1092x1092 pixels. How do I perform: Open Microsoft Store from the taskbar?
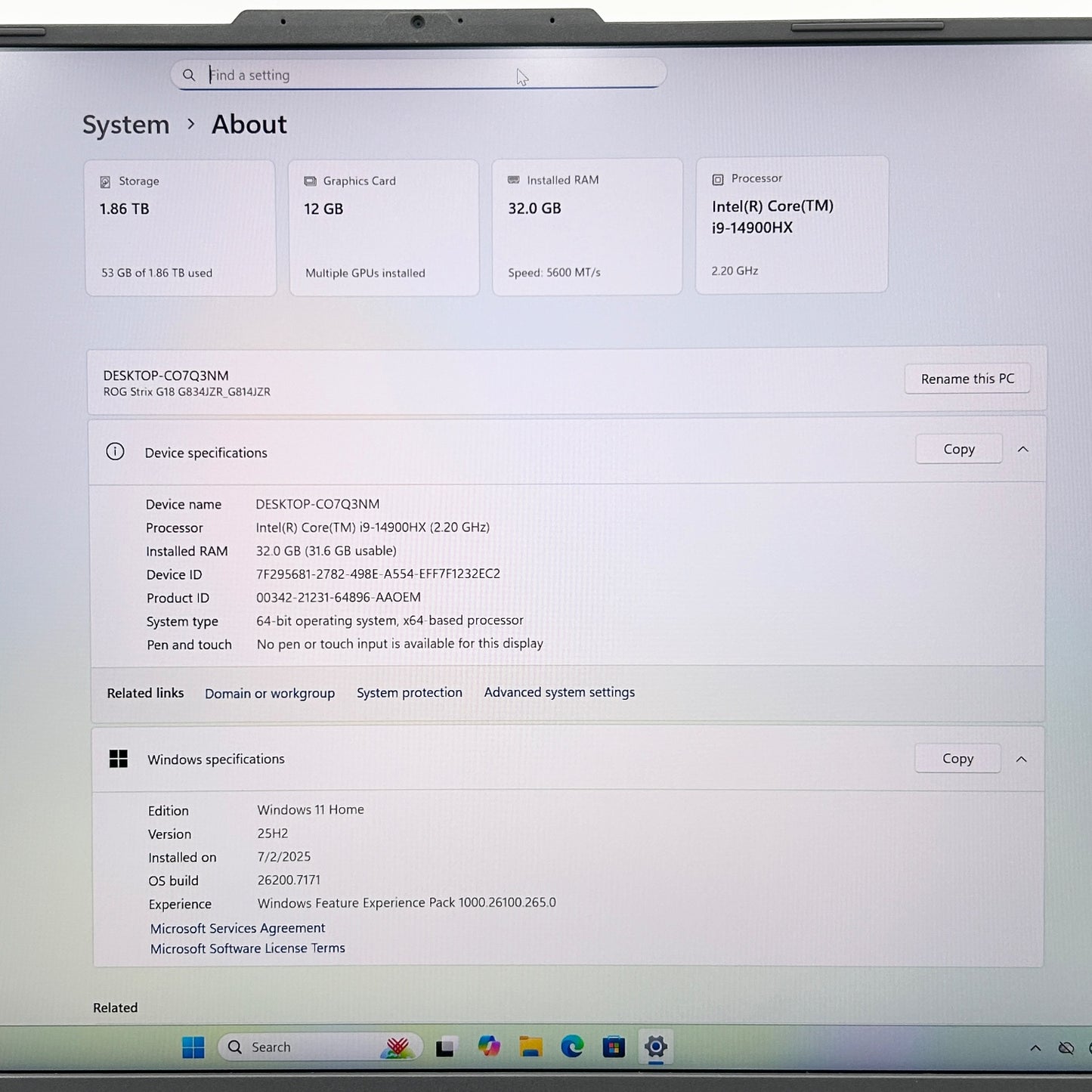click(x=614, y=1047)
